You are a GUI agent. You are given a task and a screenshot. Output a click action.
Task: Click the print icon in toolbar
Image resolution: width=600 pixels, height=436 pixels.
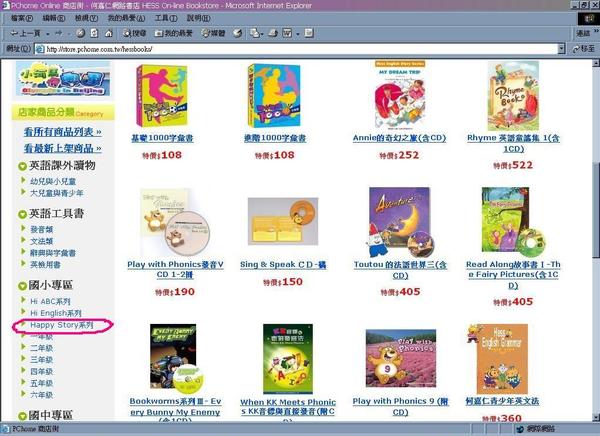273,33
